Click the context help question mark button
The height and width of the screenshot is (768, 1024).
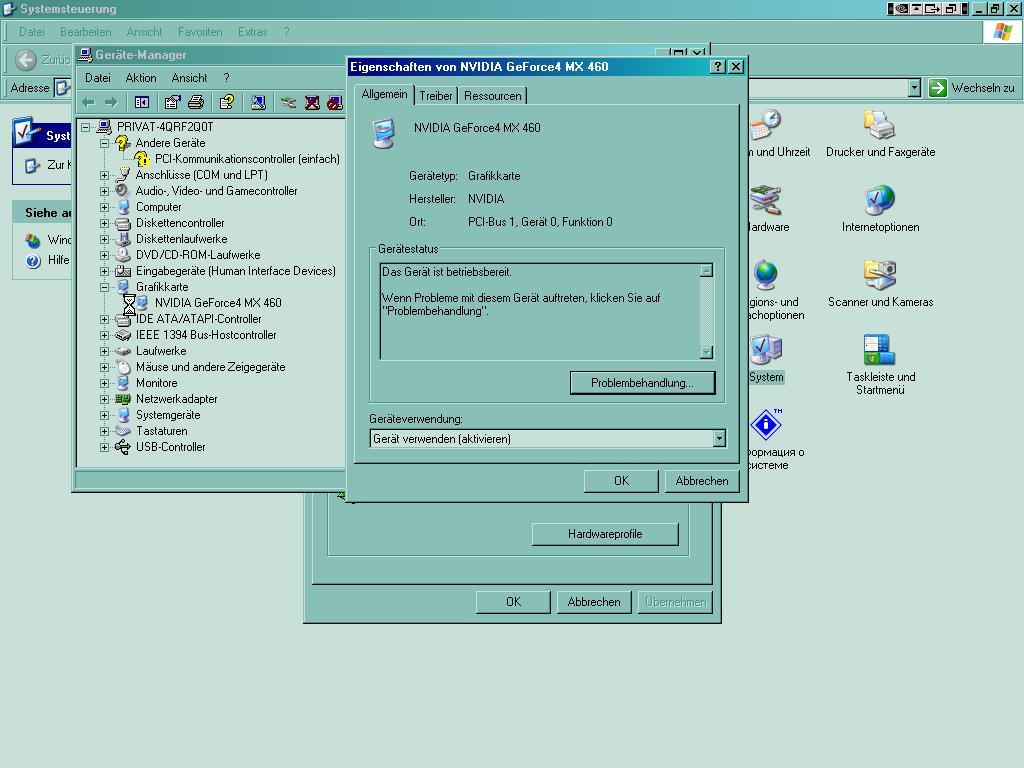(717, 67)
